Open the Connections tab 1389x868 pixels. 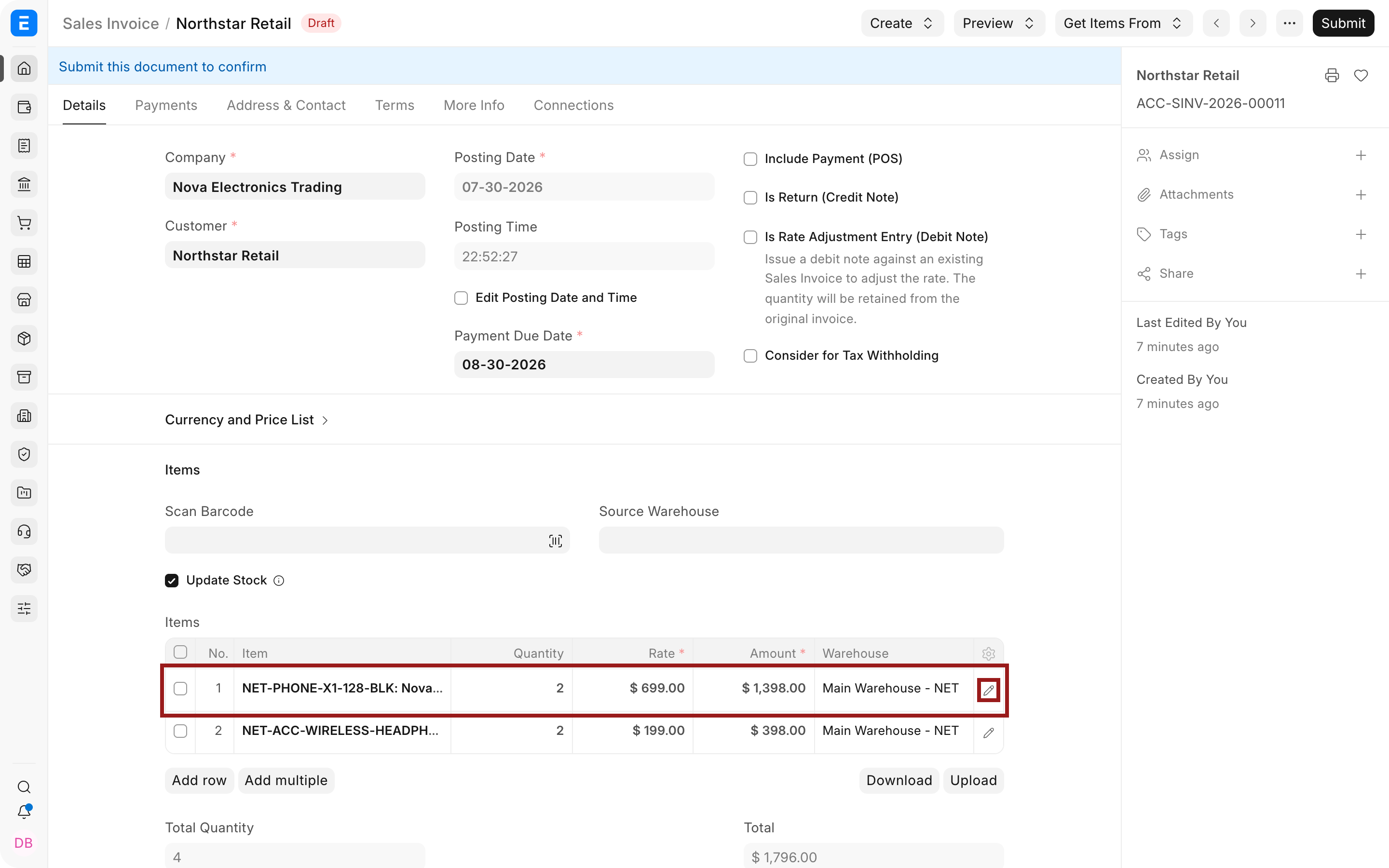pyautogui.click(x=573, y=105)
